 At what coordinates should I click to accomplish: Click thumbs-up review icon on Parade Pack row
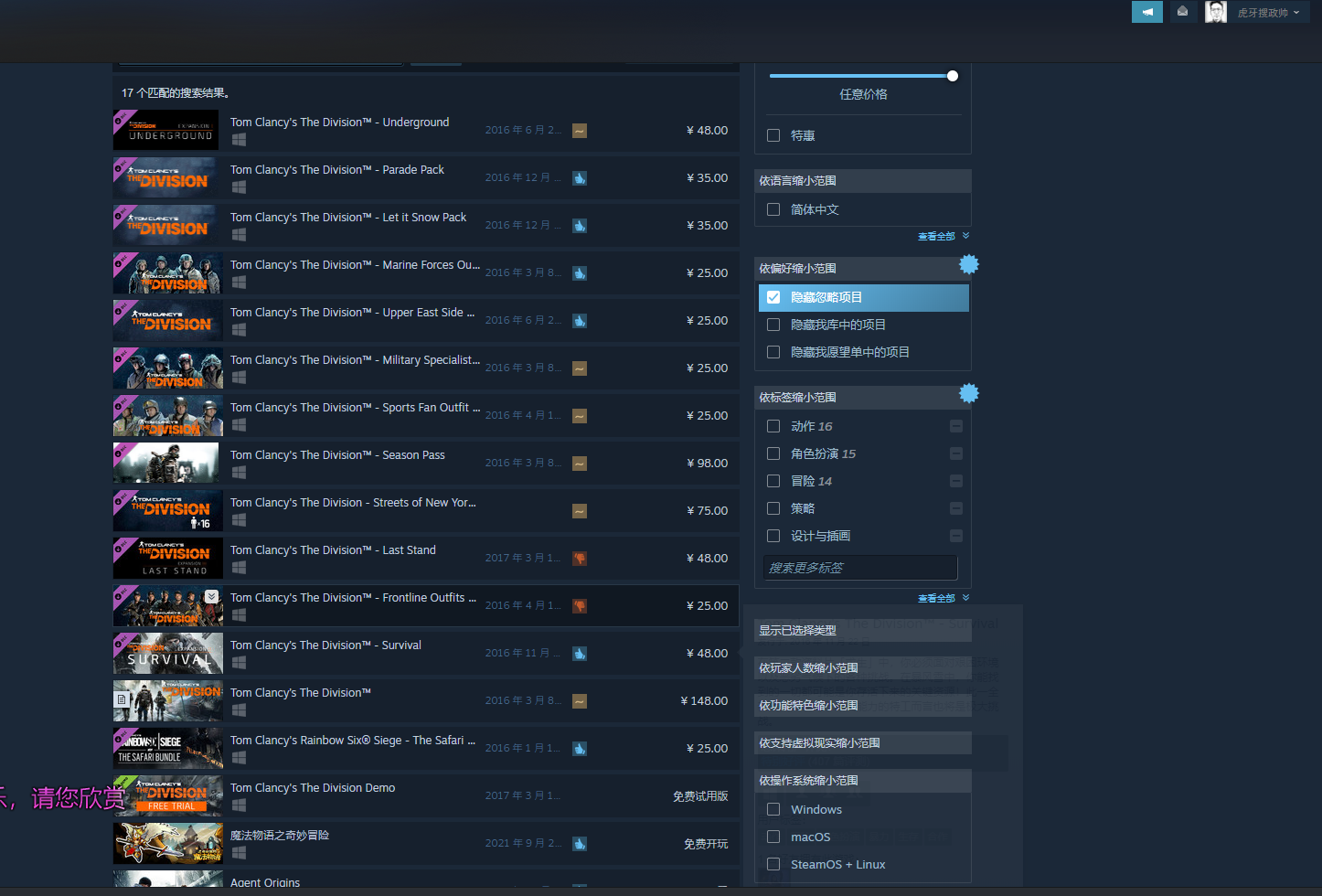[580, 178]
